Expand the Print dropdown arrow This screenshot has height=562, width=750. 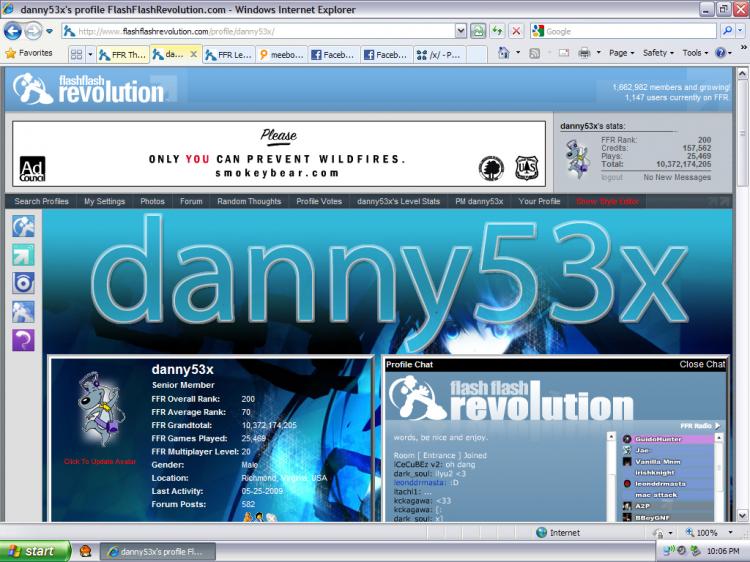598,53
